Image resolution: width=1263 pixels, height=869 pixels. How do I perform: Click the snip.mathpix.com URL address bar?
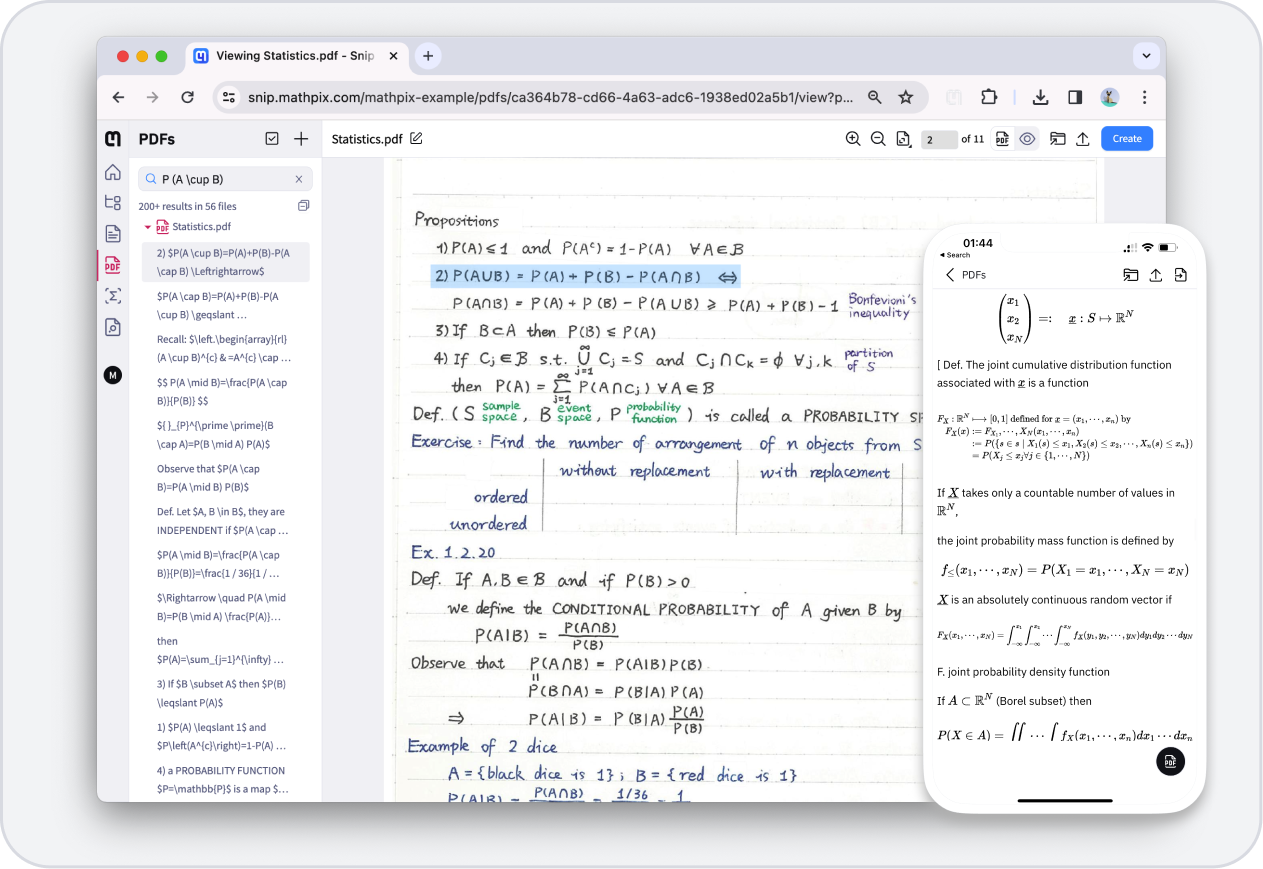tap(550, 97)
